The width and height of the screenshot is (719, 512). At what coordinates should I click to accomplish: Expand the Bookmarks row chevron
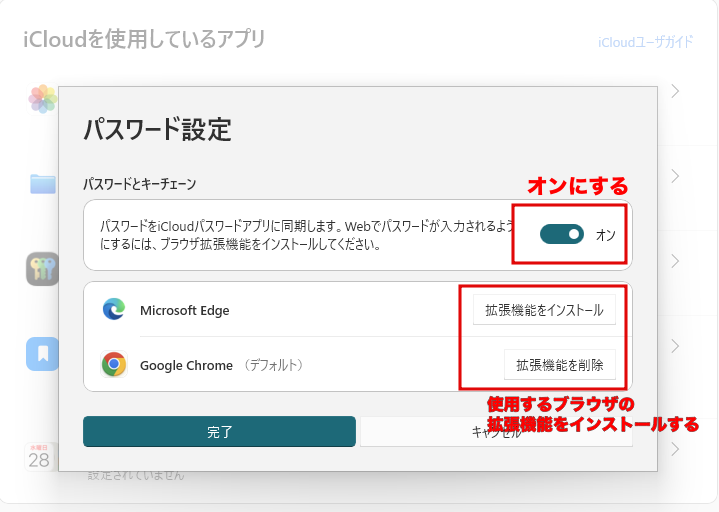tap(676, 346)
